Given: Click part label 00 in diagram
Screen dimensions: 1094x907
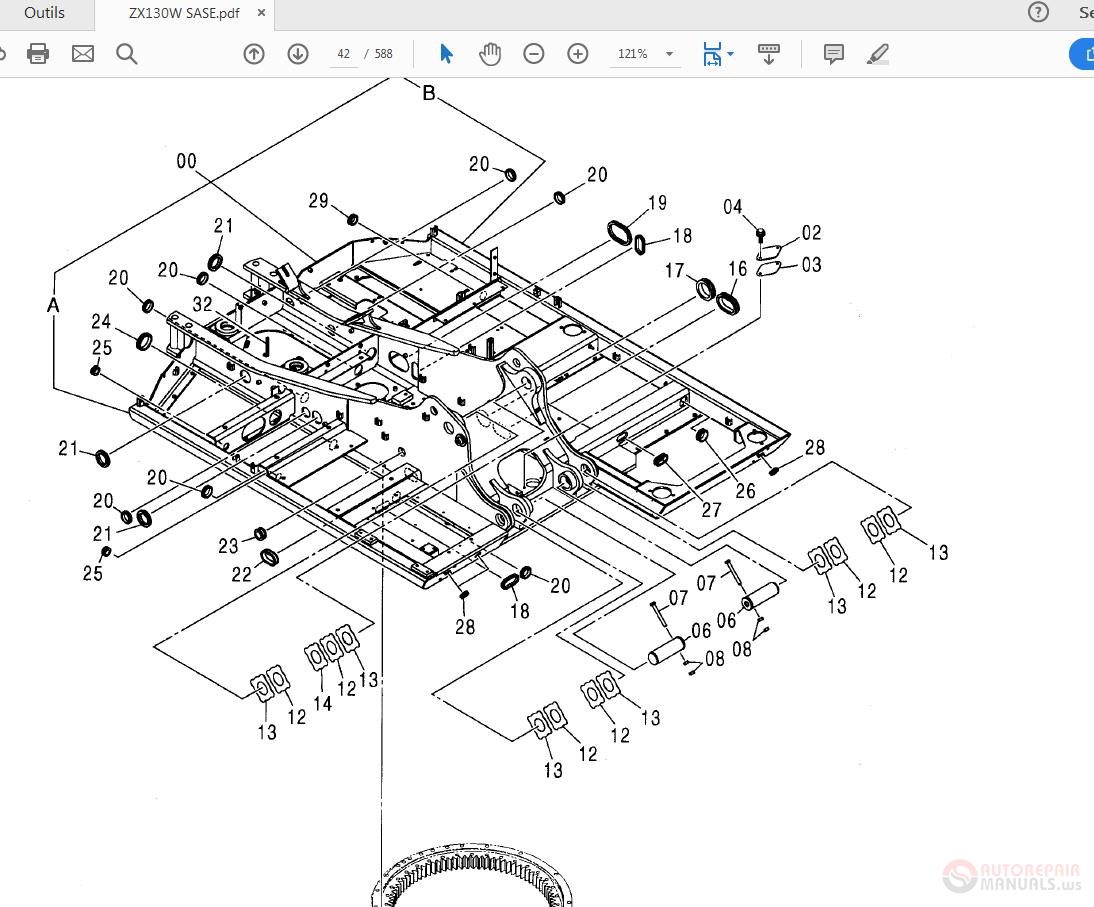Looking at the screenshot, I should tap(186, 161).
